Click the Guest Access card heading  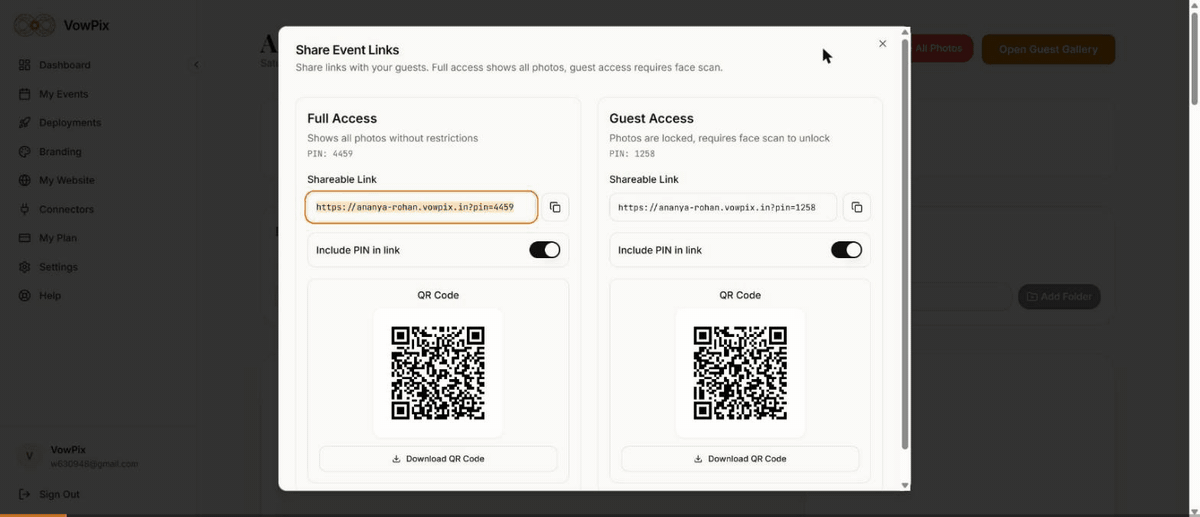[651, 118]
